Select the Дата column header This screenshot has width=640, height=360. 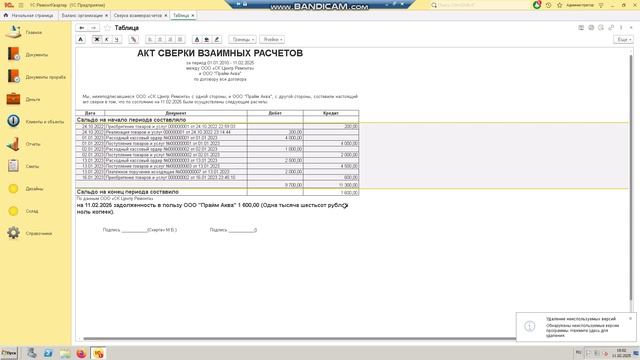[90, 113]
